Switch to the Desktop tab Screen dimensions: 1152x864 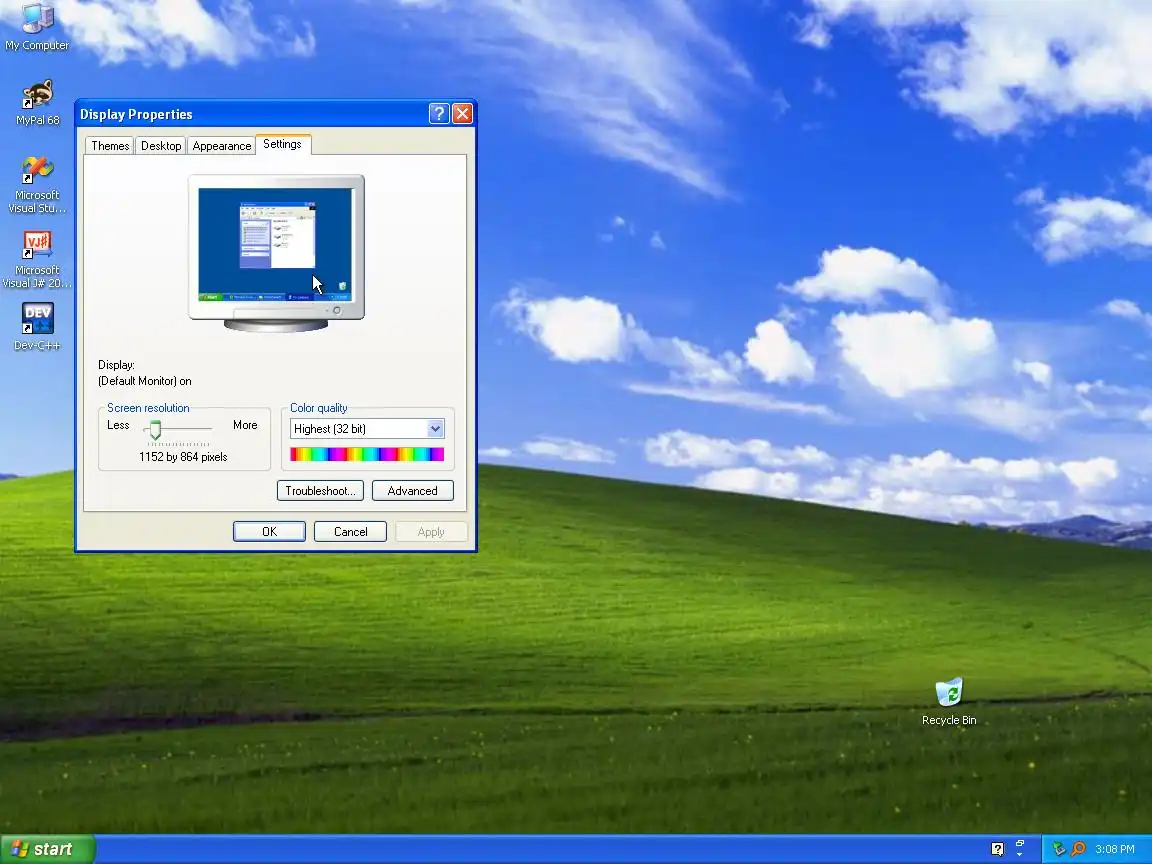161,145
